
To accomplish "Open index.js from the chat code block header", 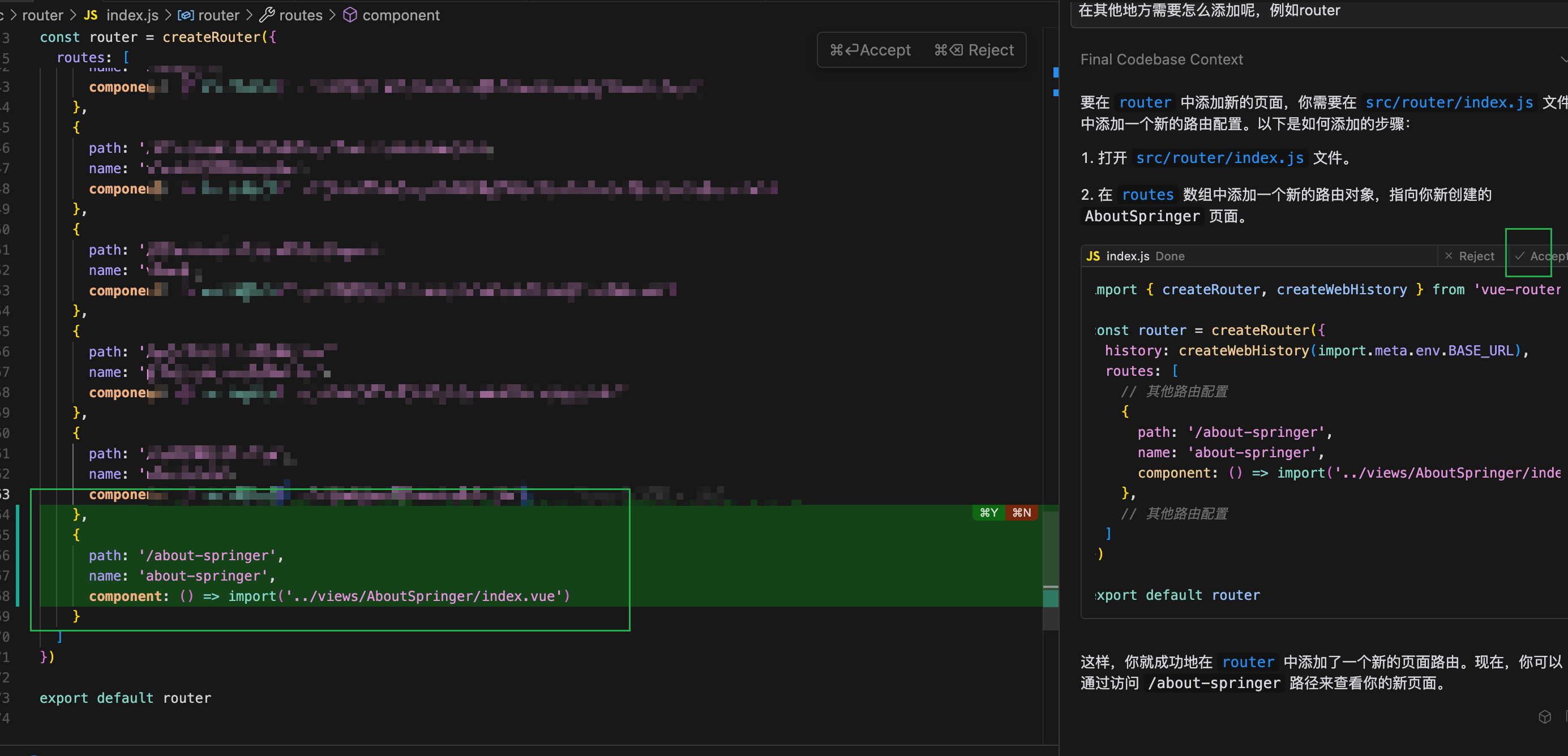I will click(1127, 256).
